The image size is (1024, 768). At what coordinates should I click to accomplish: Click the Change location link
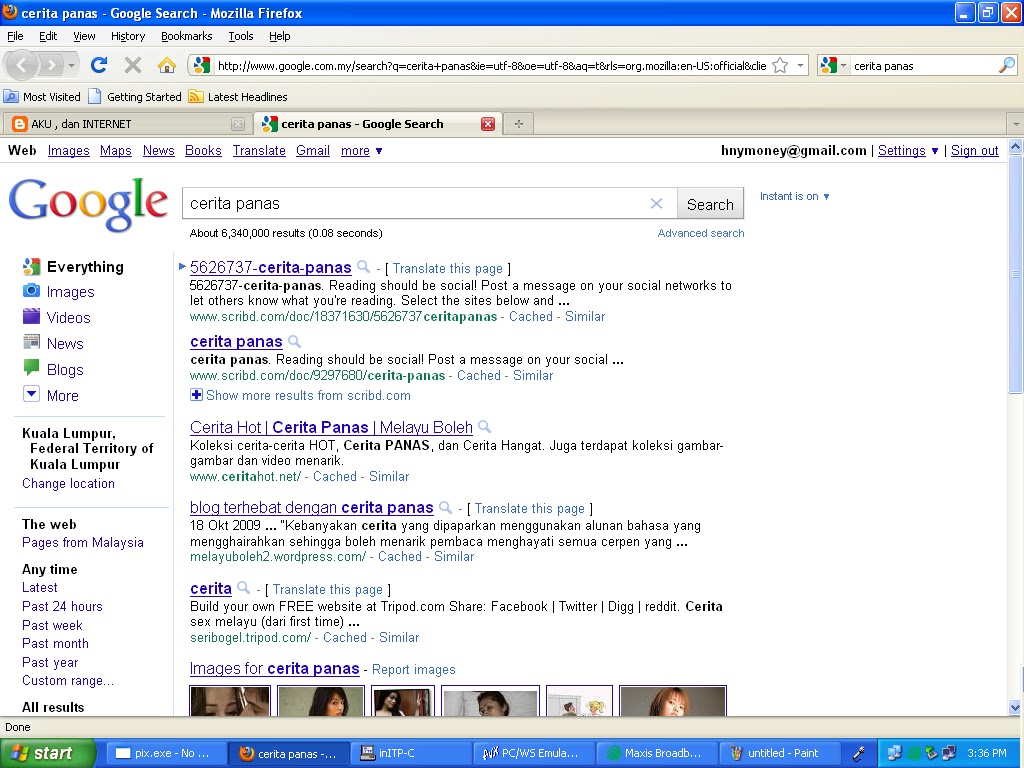click(x=69, y=483)
